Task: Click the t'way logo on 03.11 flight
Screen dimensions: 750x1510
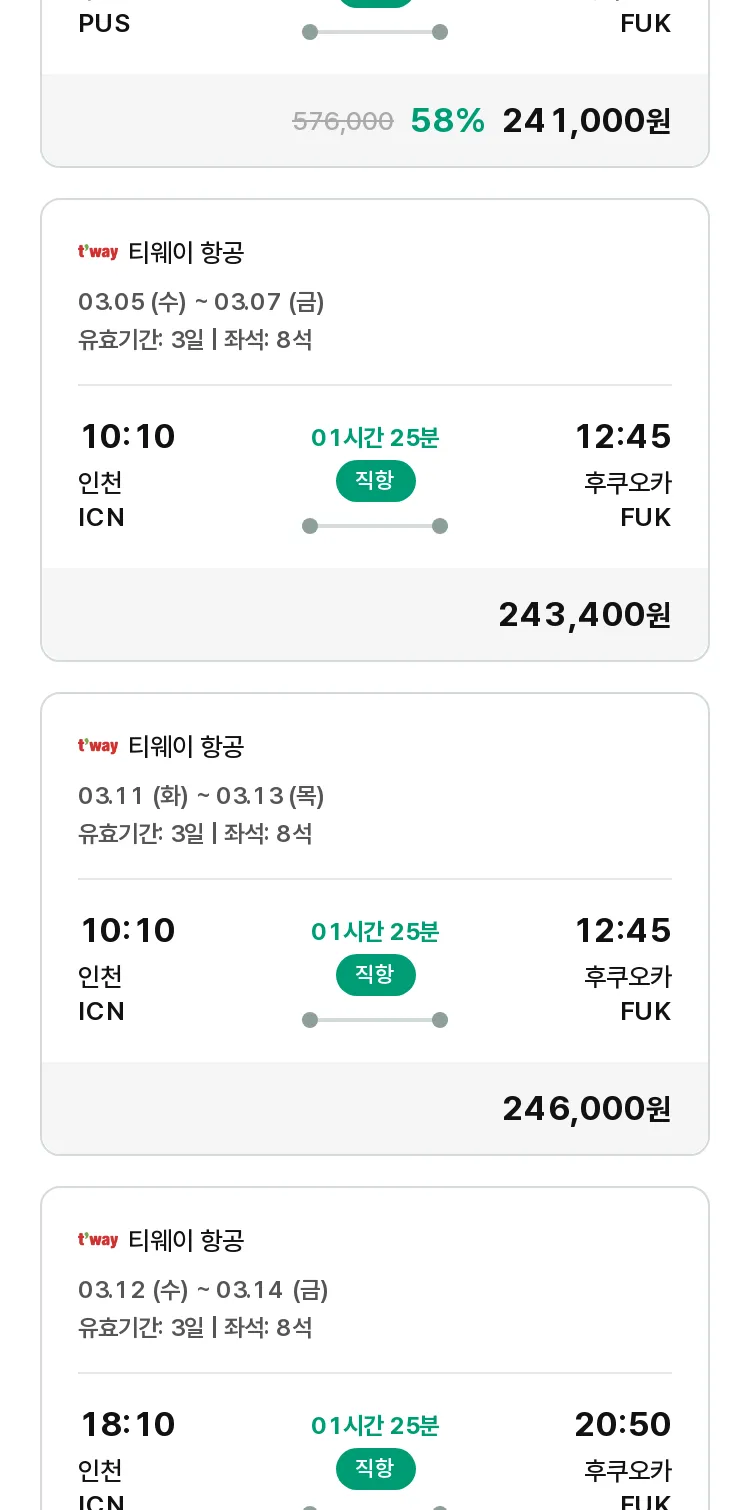Action: tap(98, 746)
